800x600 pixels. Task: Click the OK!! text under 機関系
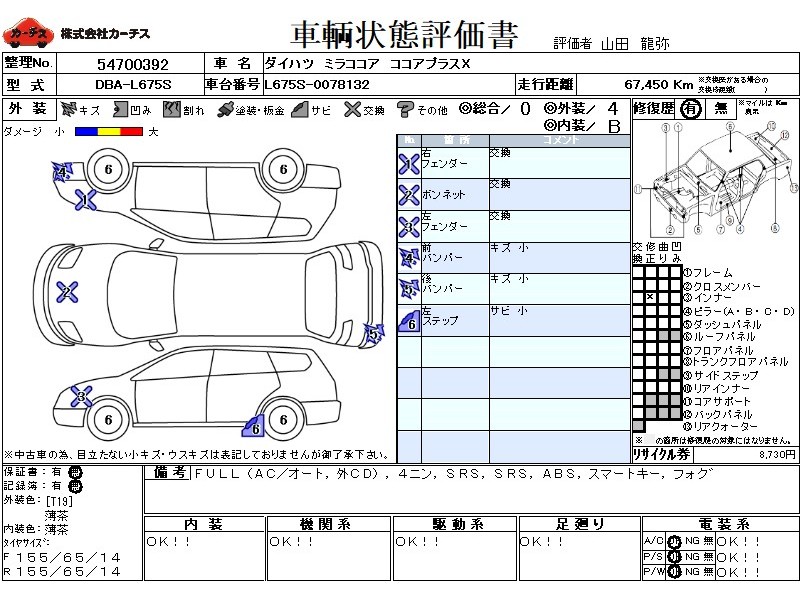[291, 541]
